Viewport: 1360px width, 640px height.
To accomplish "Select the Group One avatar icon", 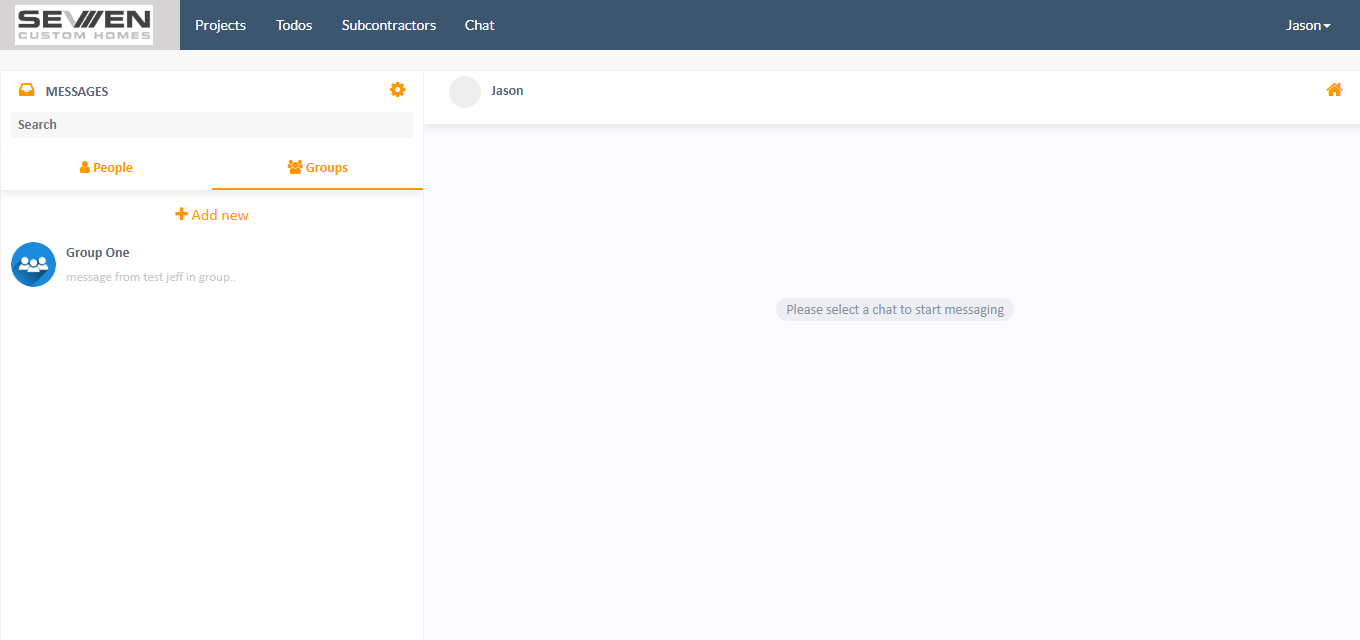I will (x=33, y=264).
